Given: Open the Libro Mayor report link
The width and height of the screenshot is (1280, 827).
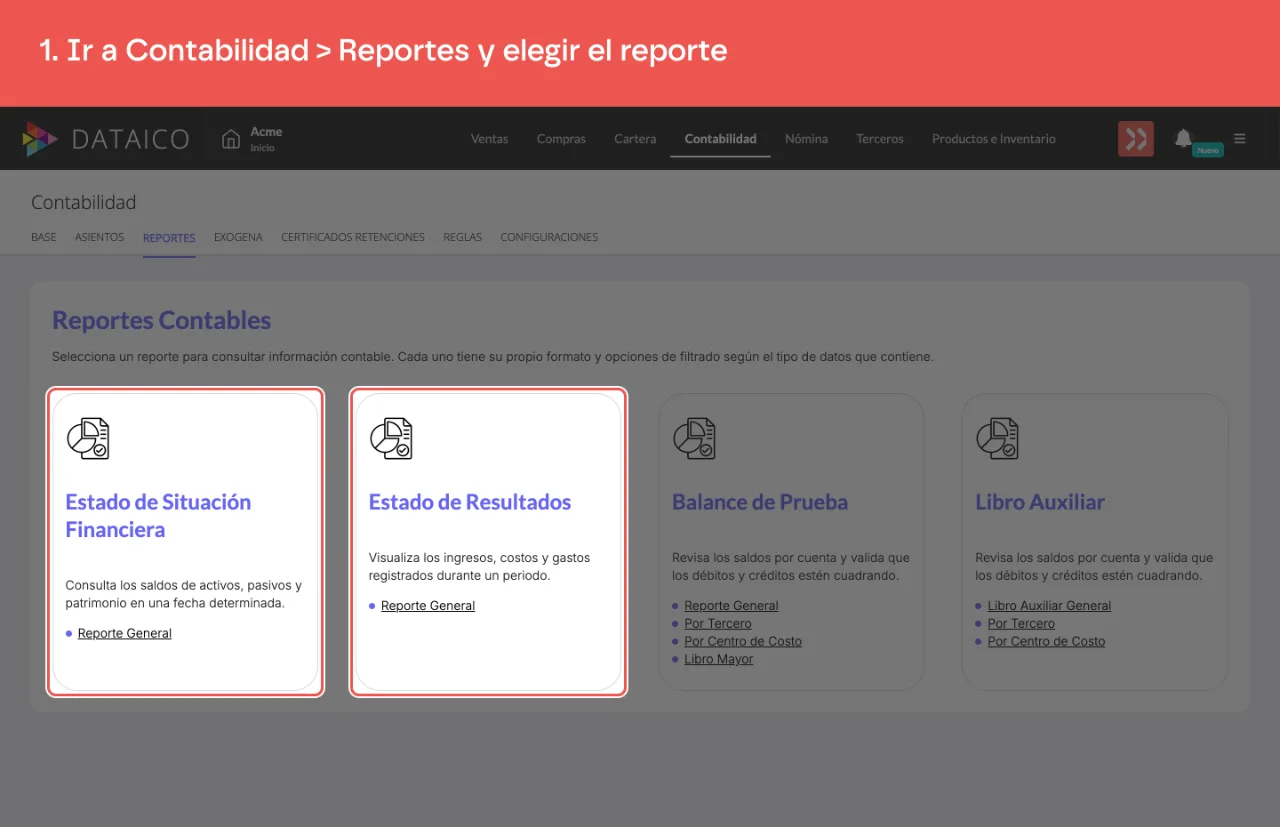Looking at the screenshot, I should coord(719,660).
